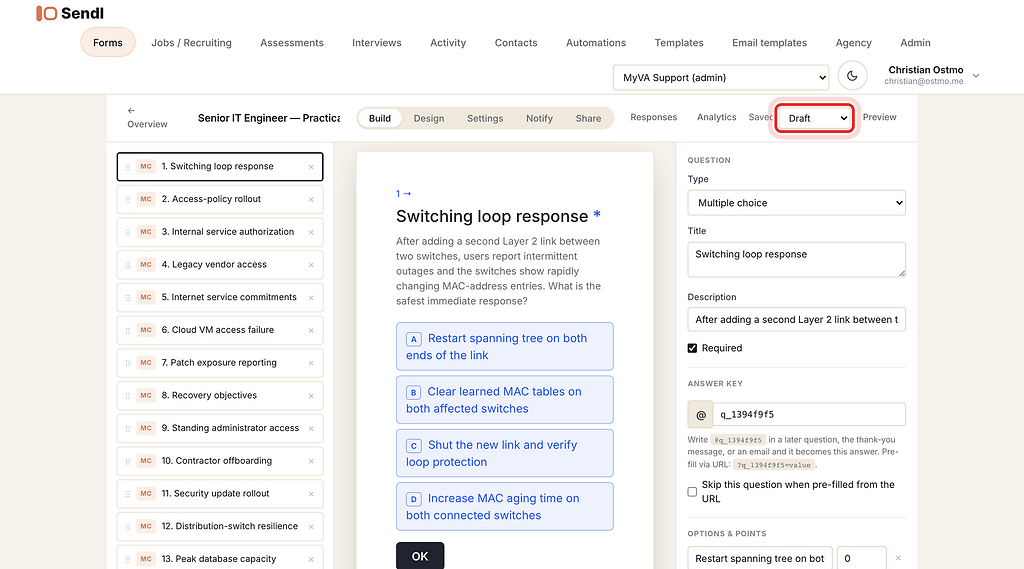Toggle dark mode moon icon
This screenshot has height=569, width=1024.
(852, 76)
